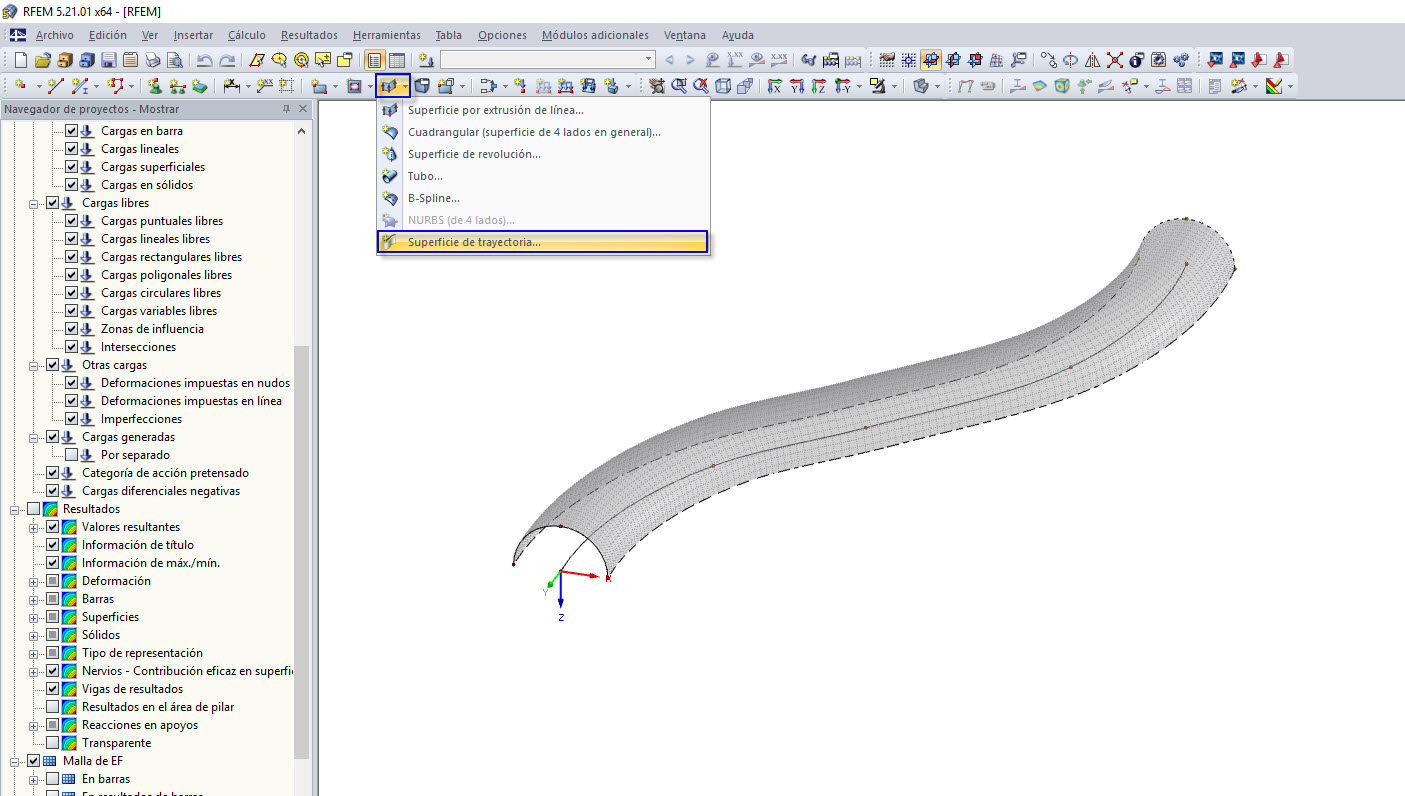Toggle Zonas de influencia checkbox
Screen dimensions: 1405x796
pos(71,329)
